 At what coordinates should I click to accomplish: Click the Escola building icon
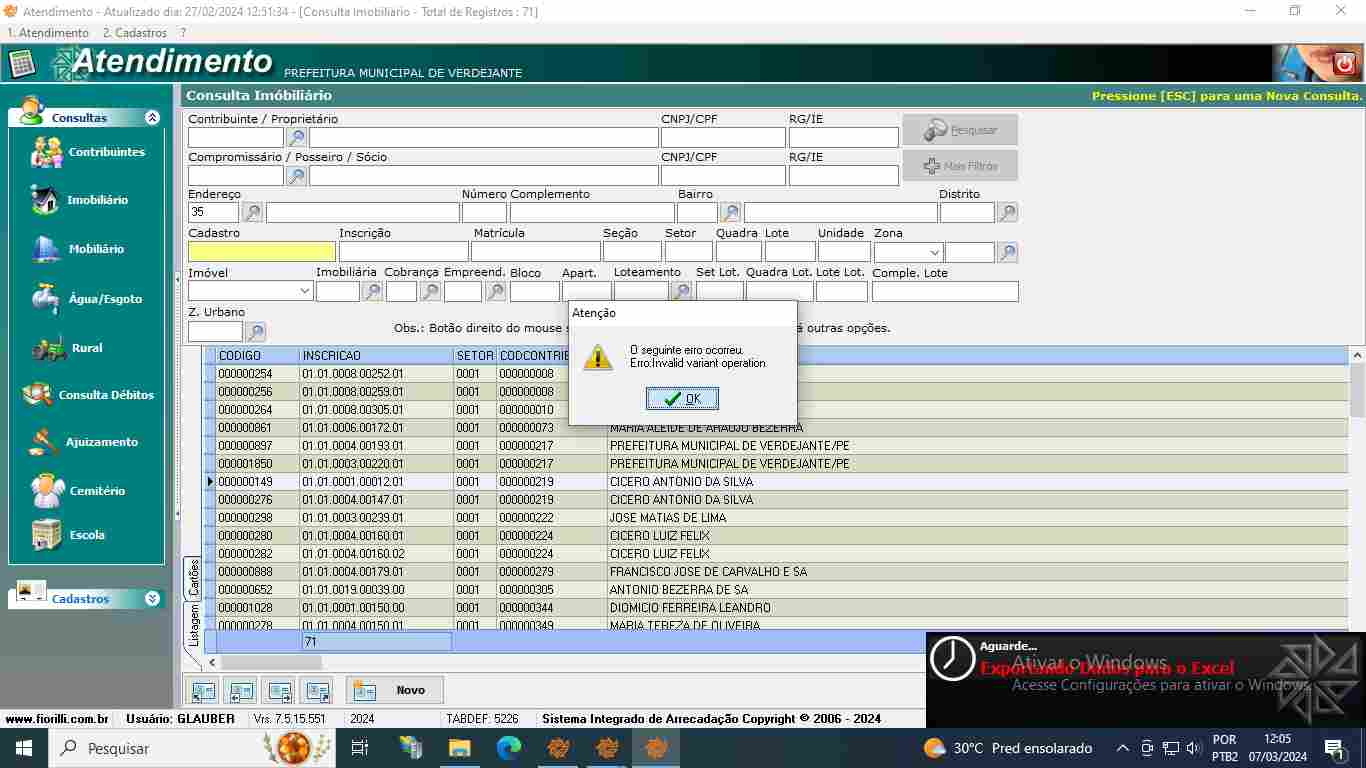[x=47, y=535]
